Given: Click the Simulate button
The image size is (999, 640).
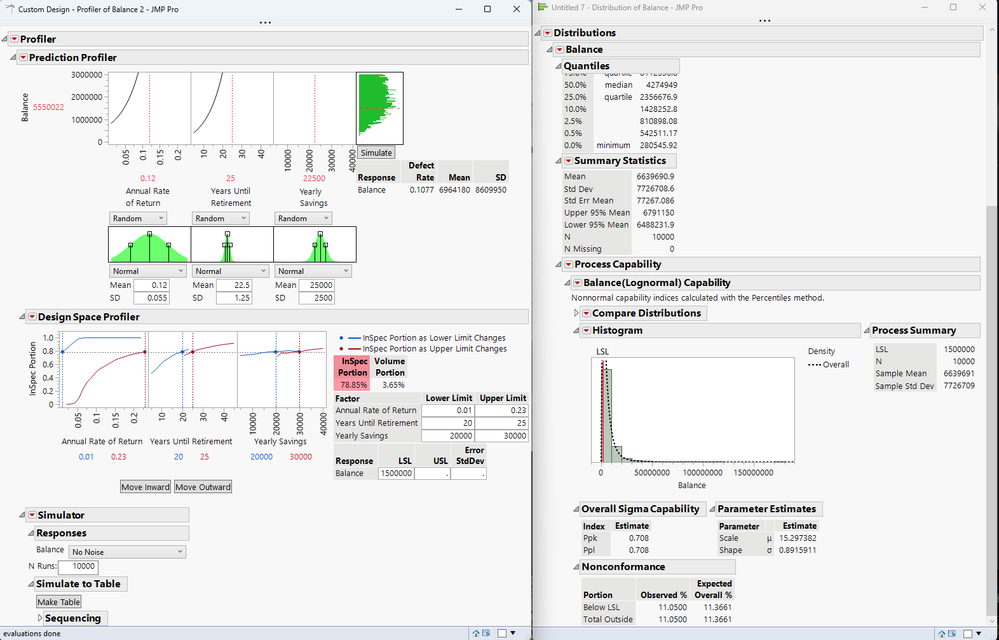Looking at the screenshot, I should [375, 152].
